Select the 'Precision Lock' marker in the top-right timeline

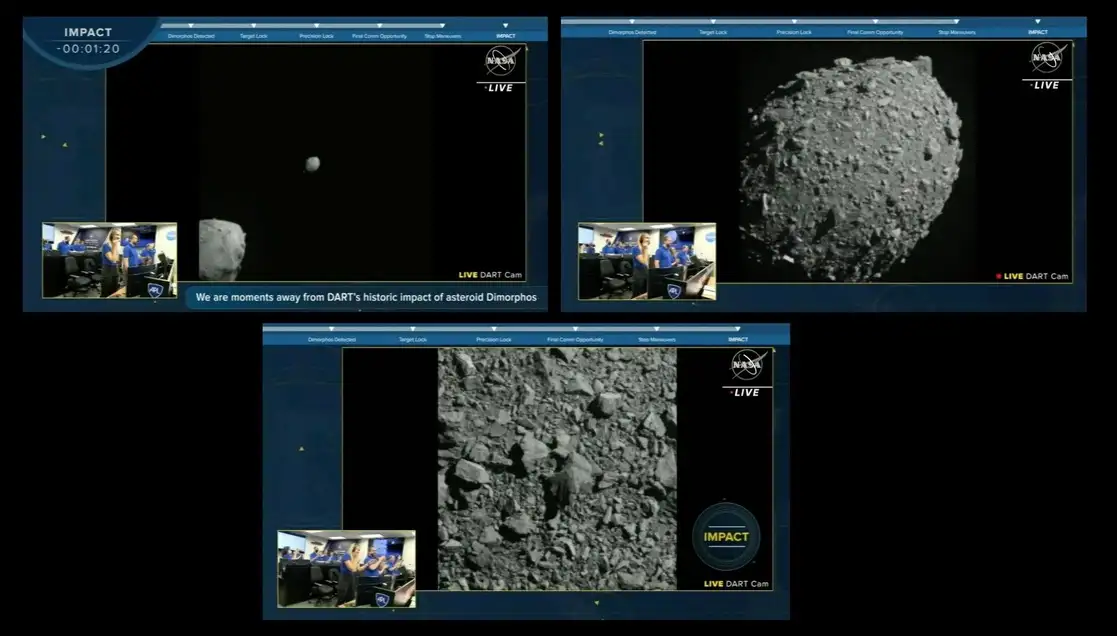795,32
